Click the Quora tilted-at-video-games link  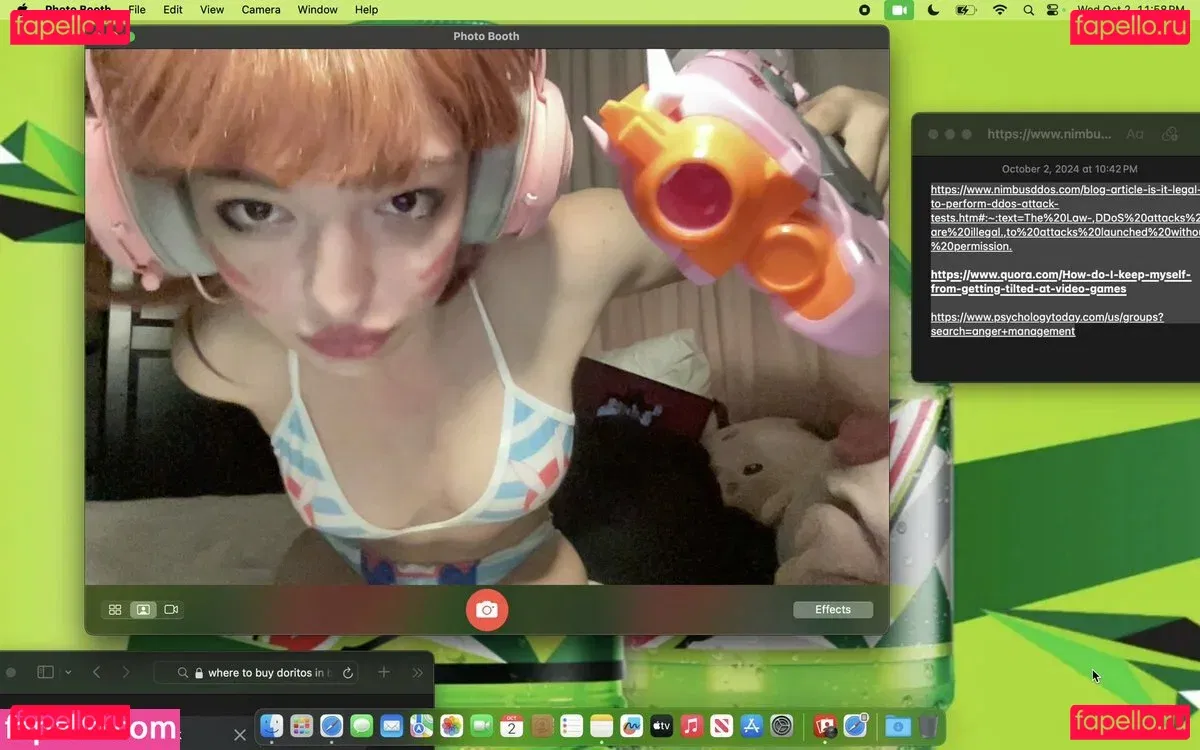(1060, 281)
